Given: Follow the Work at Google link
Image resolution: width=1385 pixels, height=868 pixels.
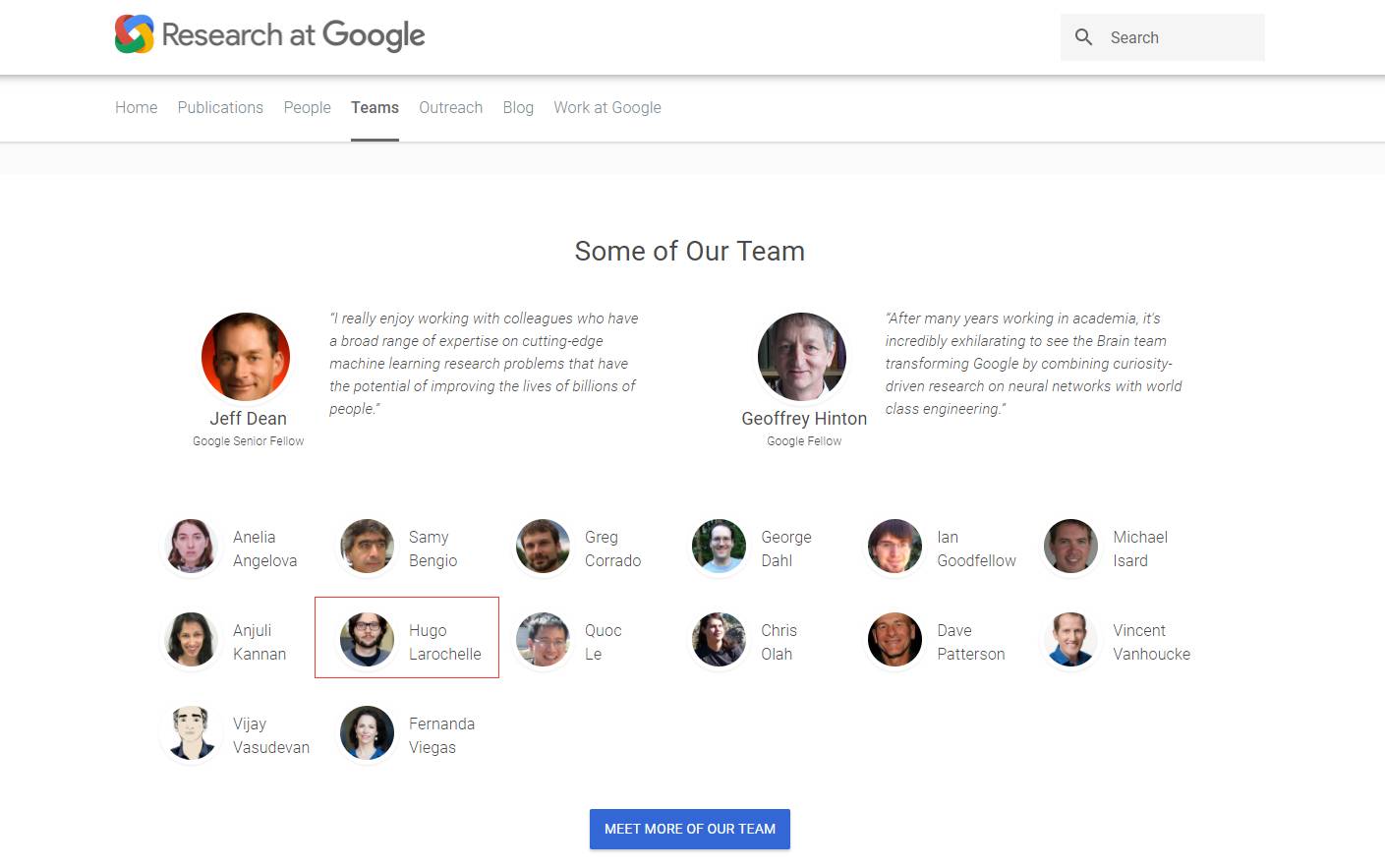Looking at the screenshot, I should pyautogui.click(x=606, y=107).
